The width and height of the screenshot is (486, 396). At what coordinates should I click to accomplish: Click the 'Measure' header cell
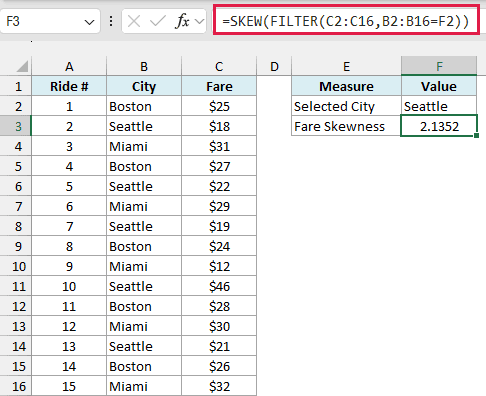[346, 86]
